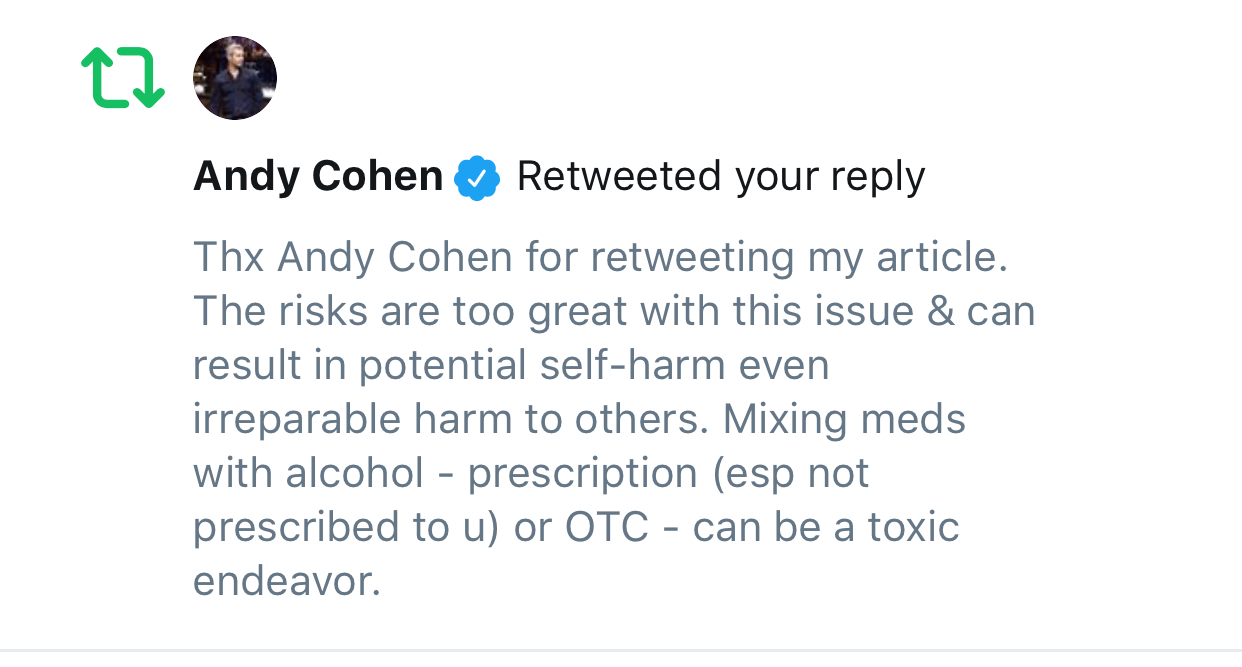Viewport: 1242px width, 667px height.
Task: Click the ampersand symbol in the reply
Action: point(940,312)
